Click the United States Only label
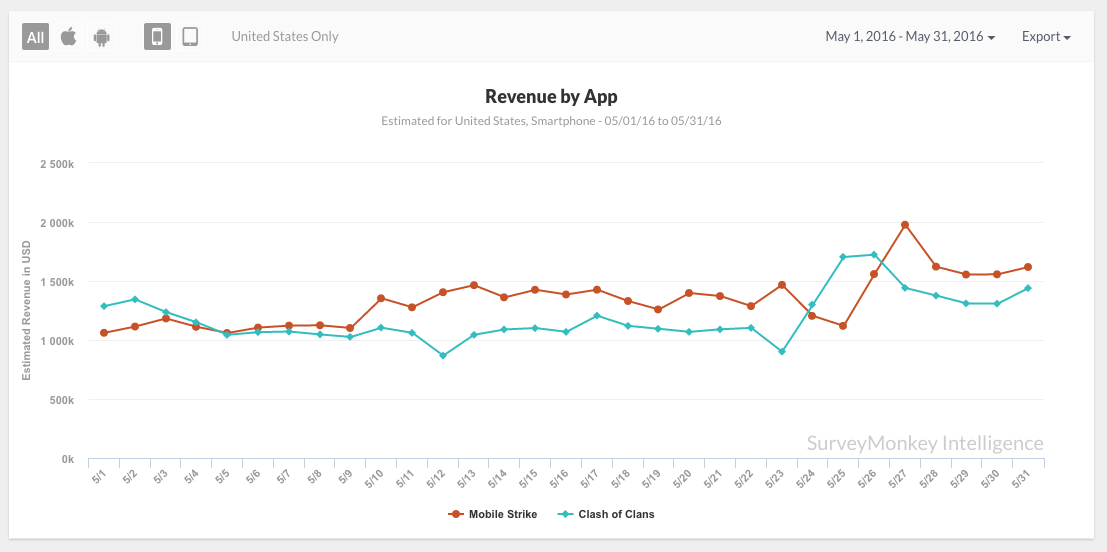 coord(285,36)
